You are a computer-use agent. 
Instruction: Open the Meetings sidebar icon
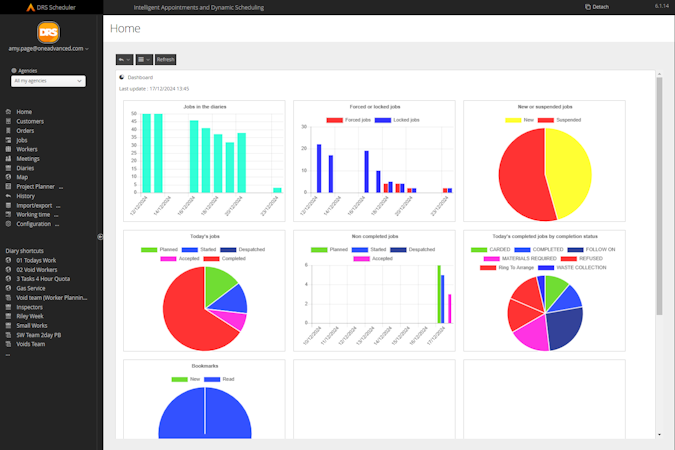8,158
